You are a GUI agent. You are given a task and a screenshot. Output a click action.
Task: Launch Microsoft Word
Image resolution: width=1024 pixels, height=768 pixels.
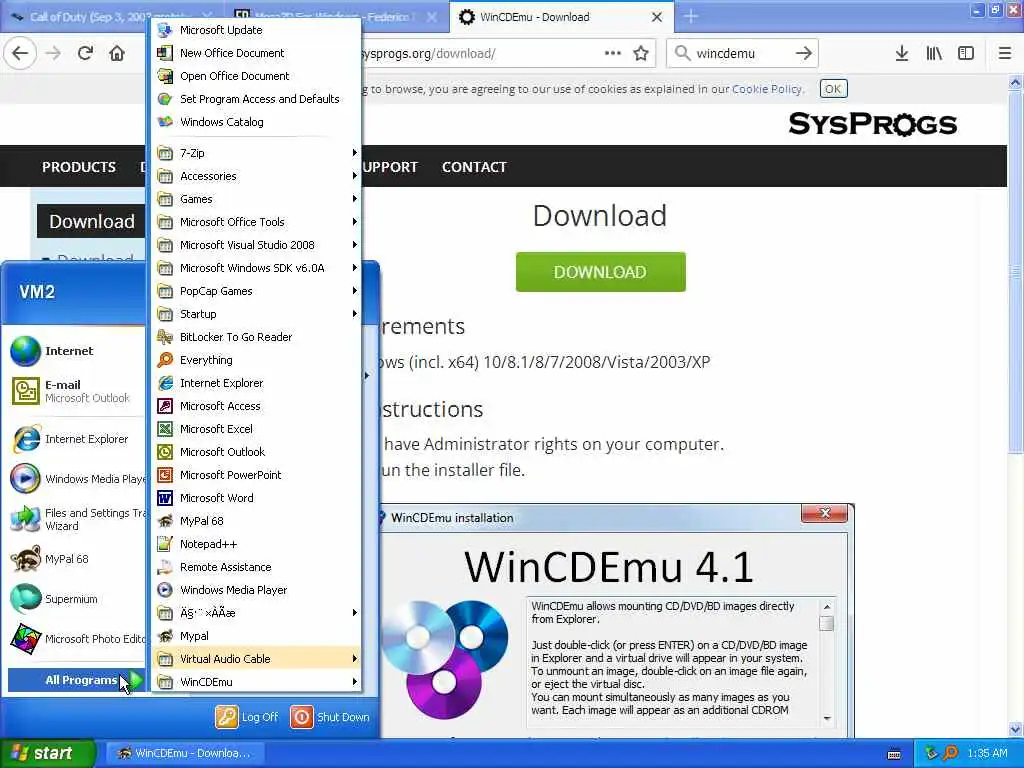(x=256, y=498)
